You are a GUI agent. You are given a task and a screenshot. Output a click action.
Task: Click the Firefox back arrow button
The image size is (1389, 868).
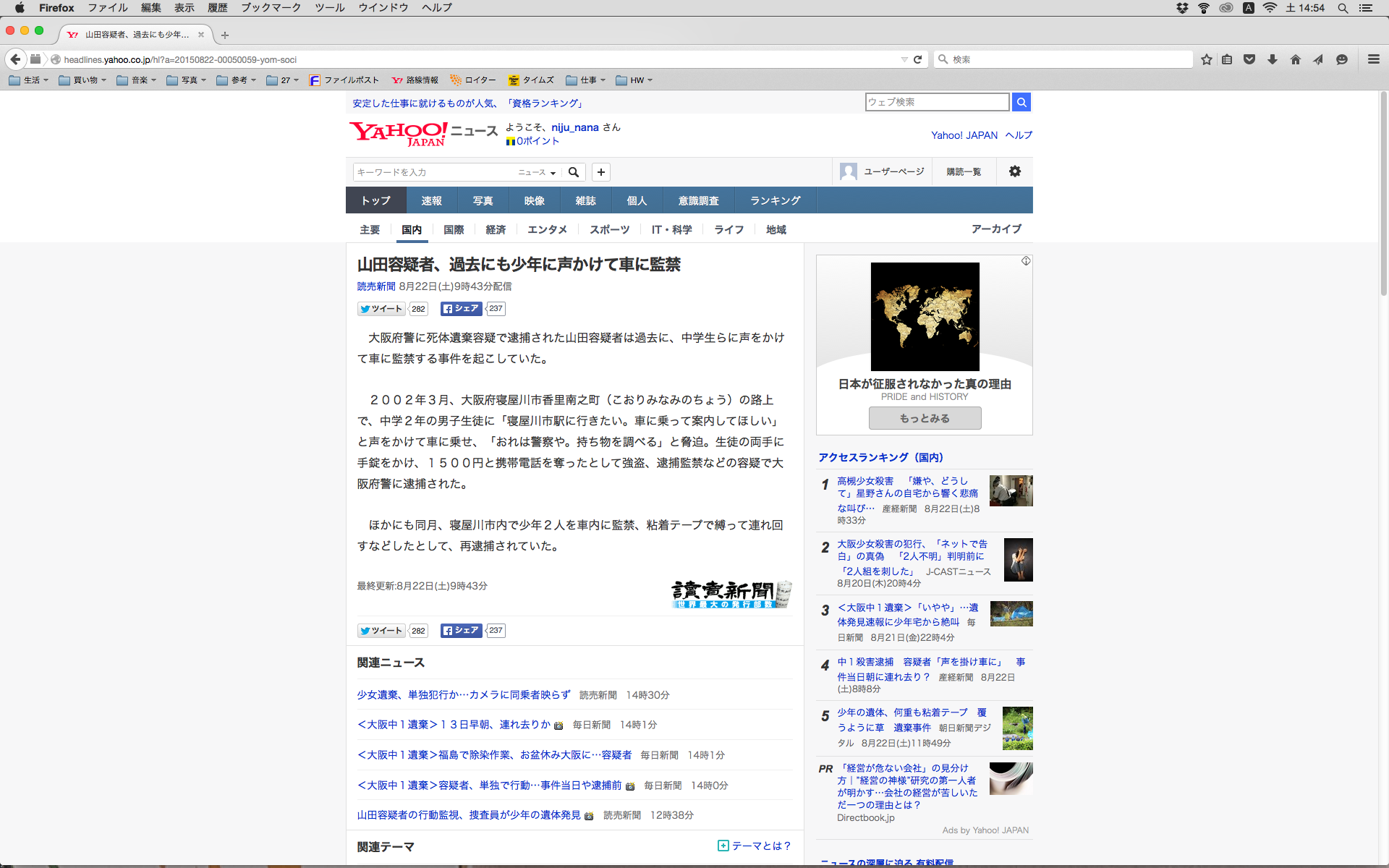coord(15,59)
